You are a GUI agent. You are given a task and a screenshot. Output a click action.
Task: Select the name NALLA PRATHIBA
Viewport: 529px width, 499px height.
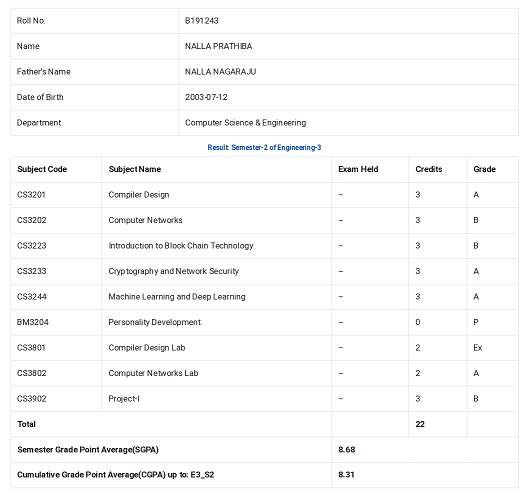point(218,46)
